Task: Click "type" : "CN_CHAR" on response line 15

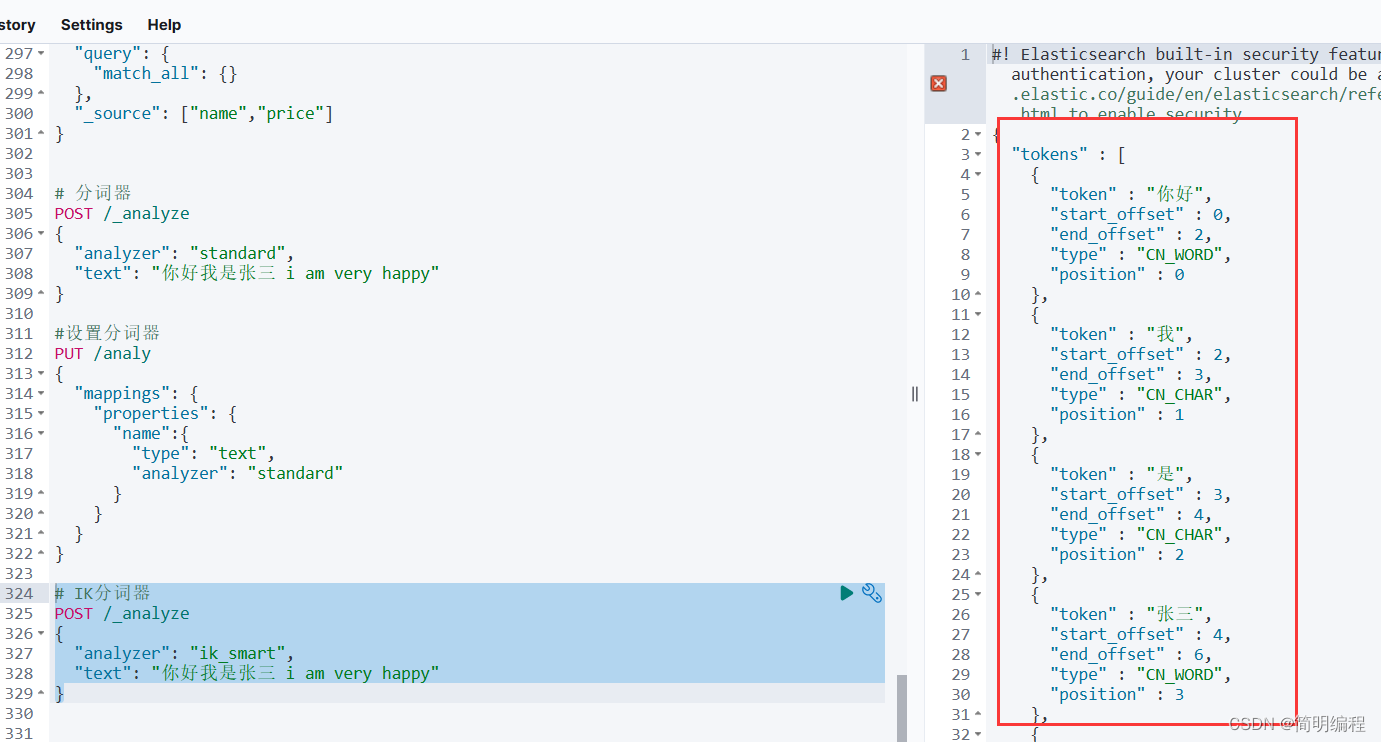Action: pos(1141,394)
